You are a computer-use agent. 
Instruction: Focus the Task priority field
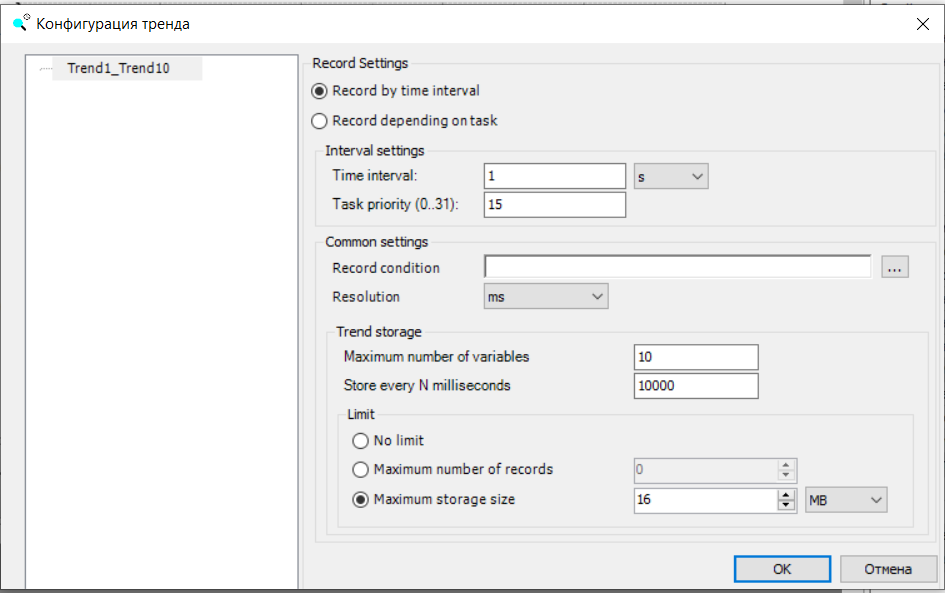pyautogui.click(x=554, y=205)
